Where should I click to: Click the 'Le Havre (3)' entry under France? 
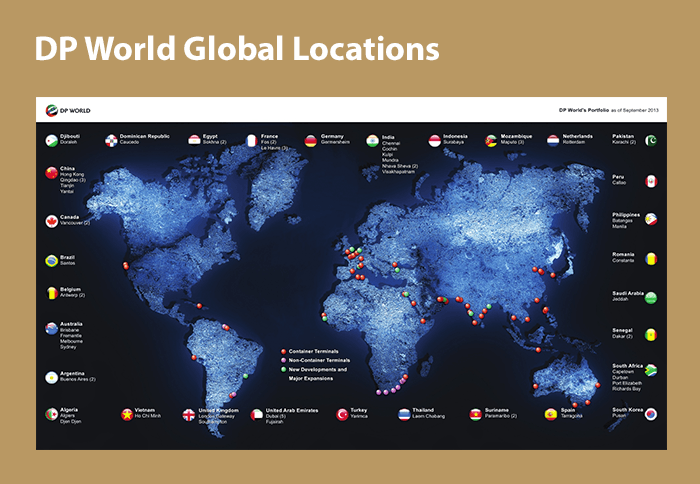274,148
